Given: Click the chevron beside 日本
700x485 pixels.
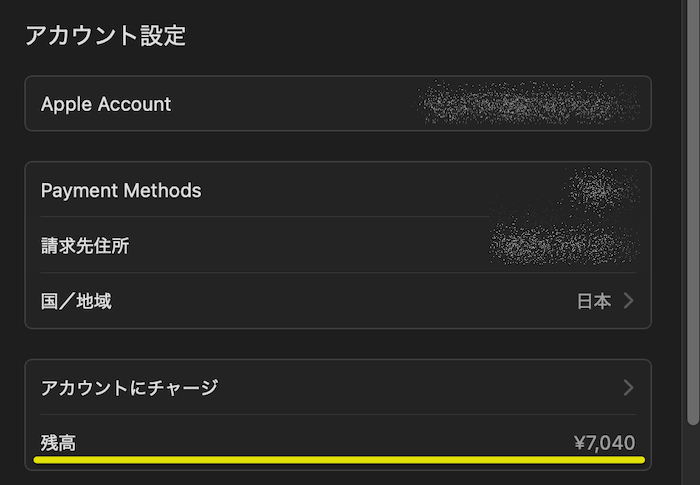Looking at the screenshot, I should tap(628, 301).
